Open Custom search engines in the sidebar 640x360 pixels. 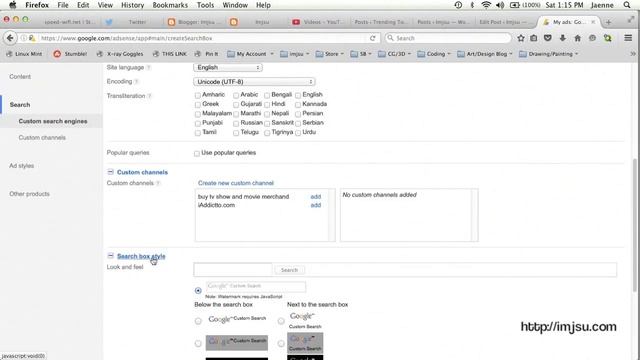coord(53,121)
